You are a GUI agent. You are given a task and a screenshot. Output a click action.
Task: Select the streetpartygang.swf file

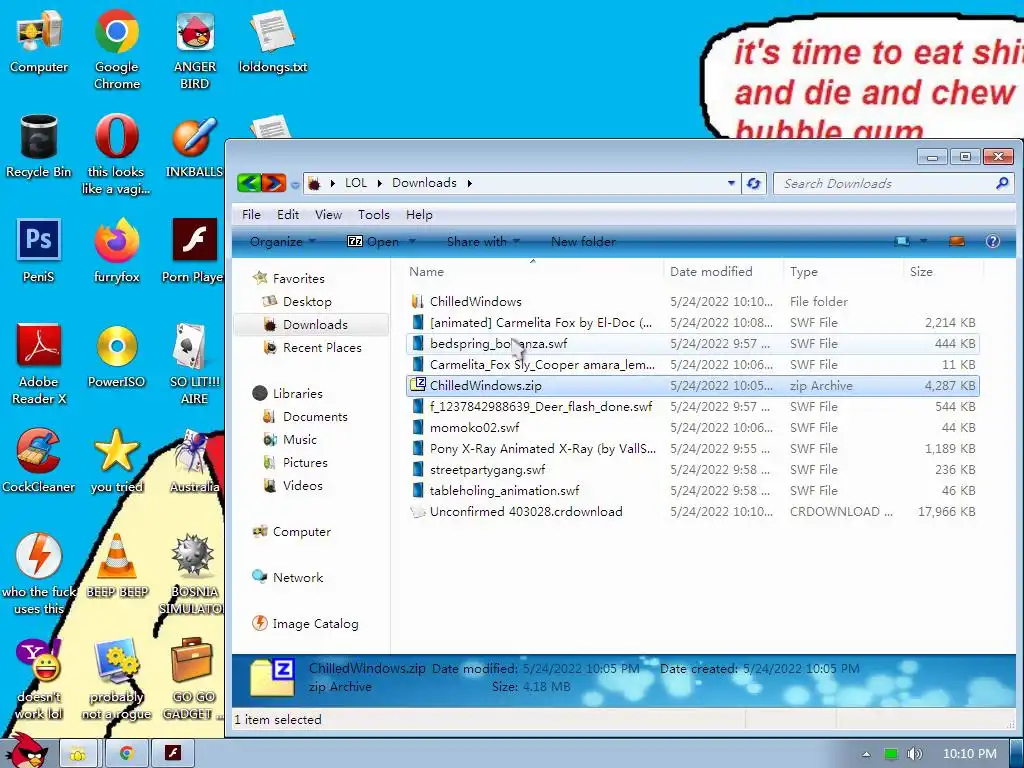tap(692, 470)
